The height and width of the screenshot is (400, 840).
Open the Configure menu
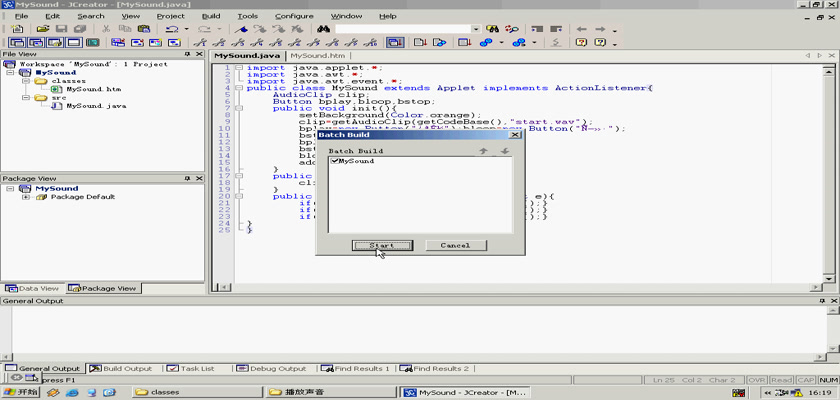[x=294, y=16]
